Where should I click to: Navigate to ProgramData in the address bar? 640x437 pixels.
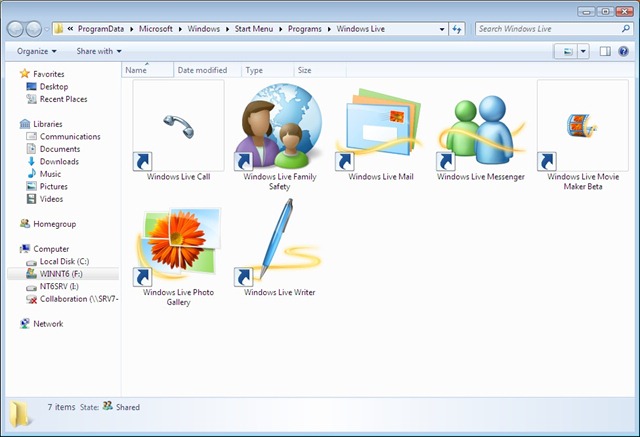pos(101,29)
